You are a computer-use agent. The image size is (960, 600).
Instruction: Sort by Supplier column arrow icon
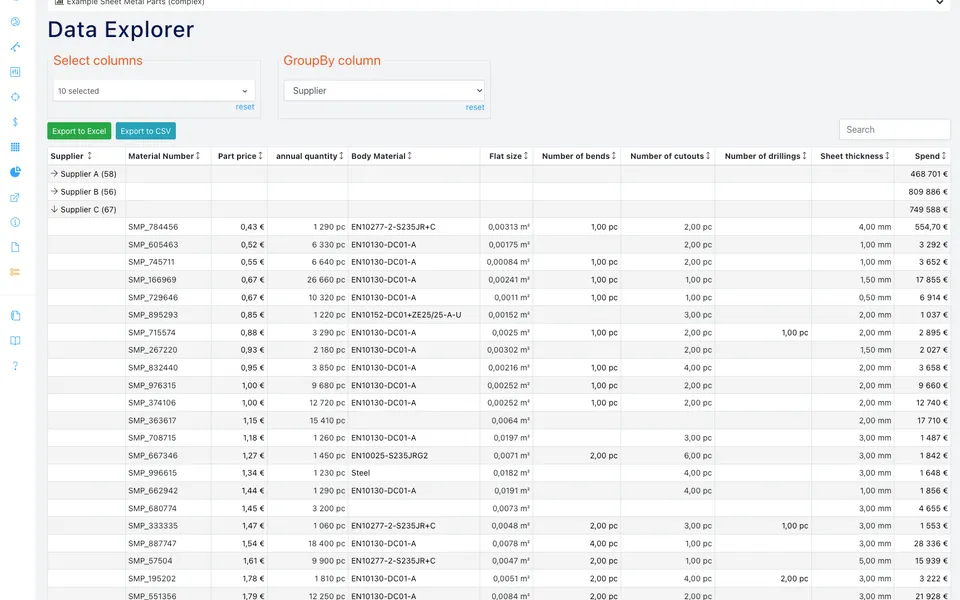click(89, 156)
